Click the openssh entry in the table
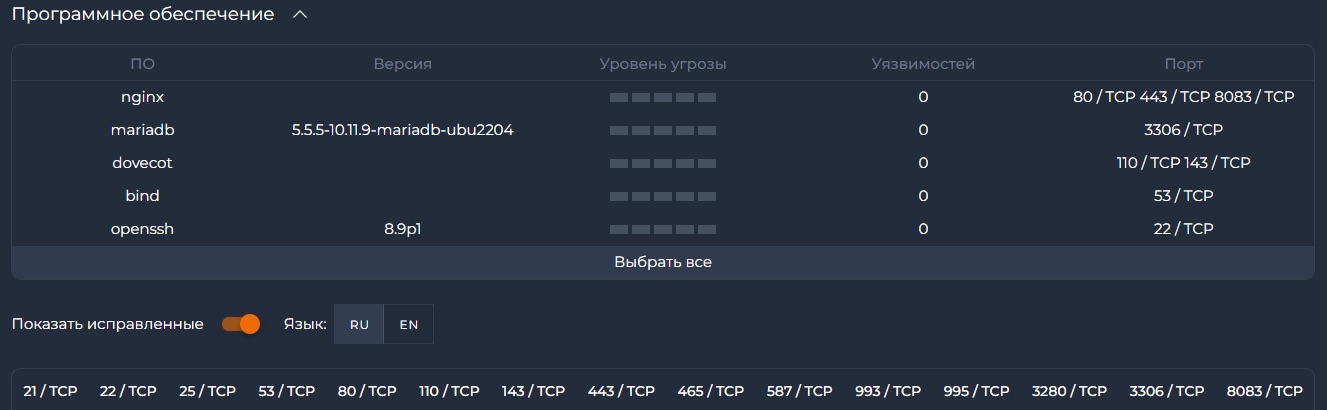1327x410 pixels. 142,229
